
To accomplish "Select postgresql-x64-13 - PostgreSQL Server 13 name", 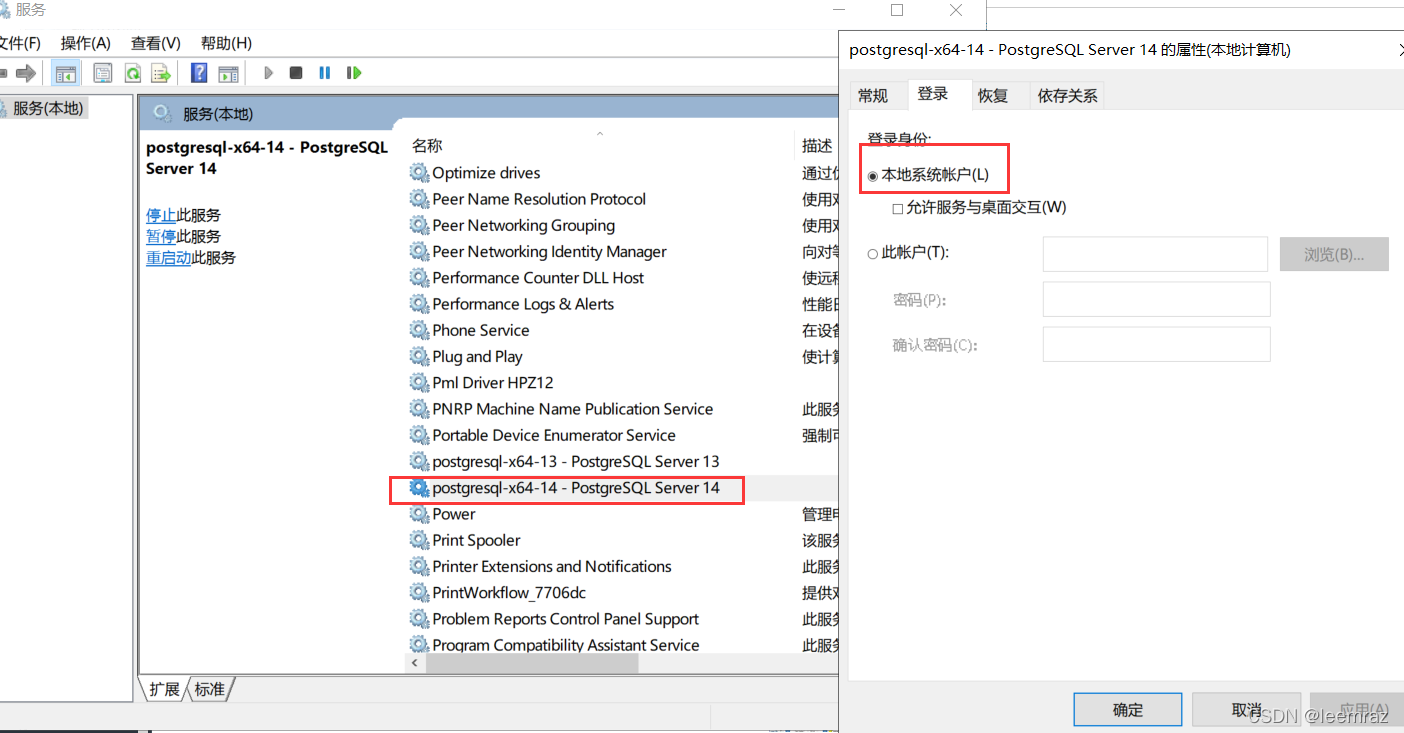I will pos(576,461).
